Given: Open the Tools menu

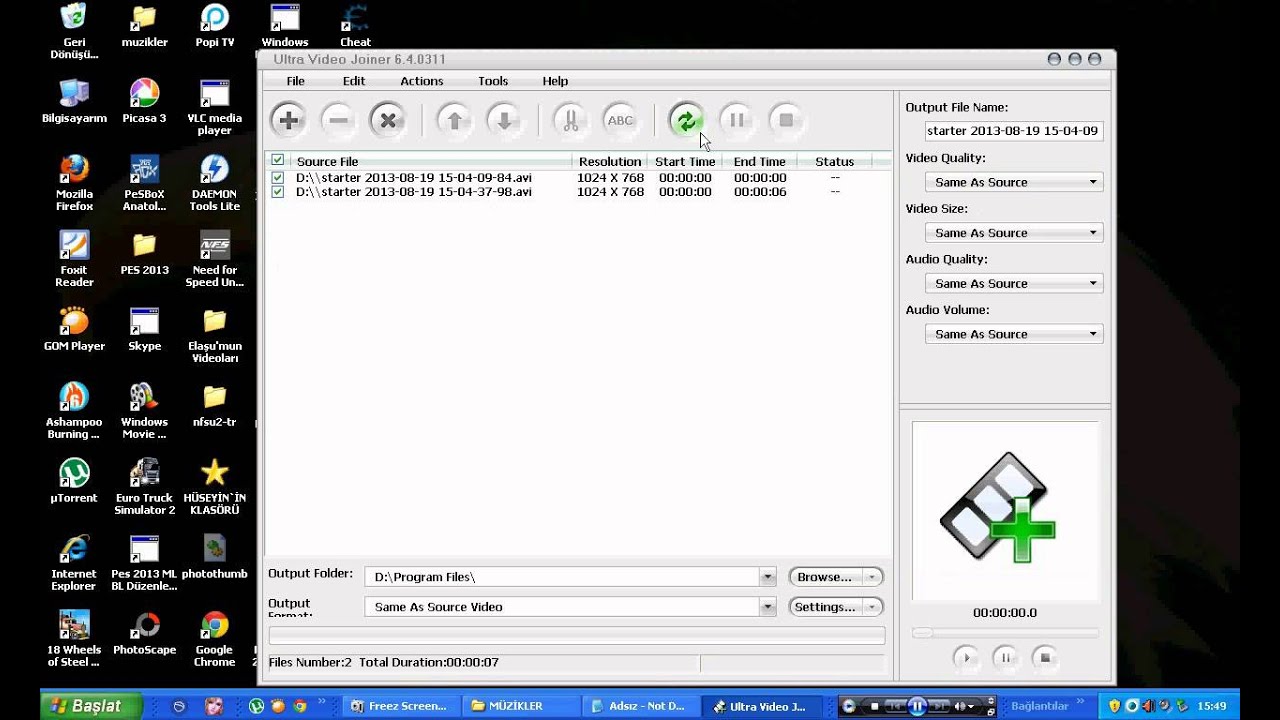Looking at the screenshot, I should (x=493, y=81).
